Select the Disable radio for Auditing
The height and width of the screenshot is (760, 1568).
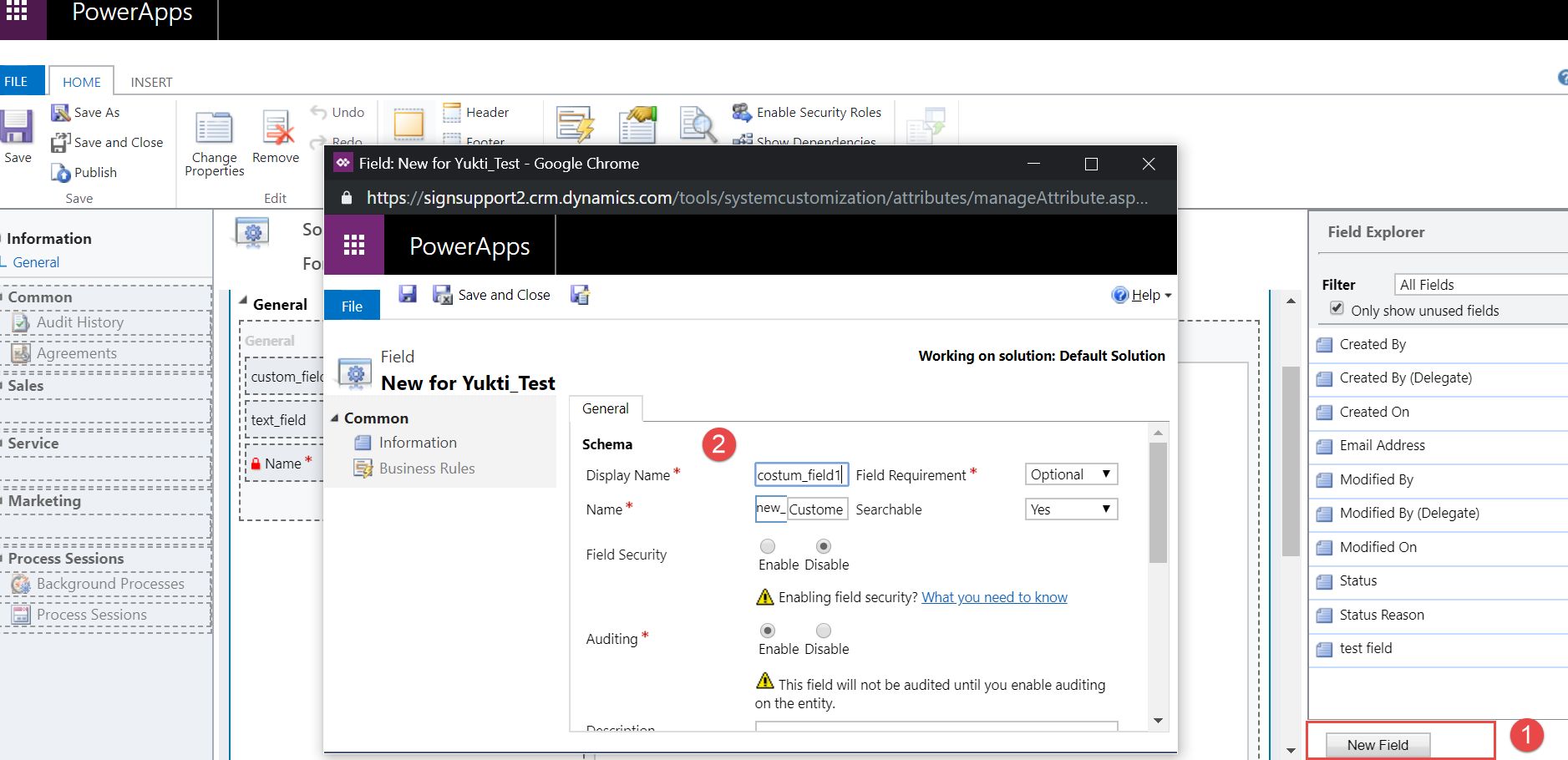tap(824, 631)
